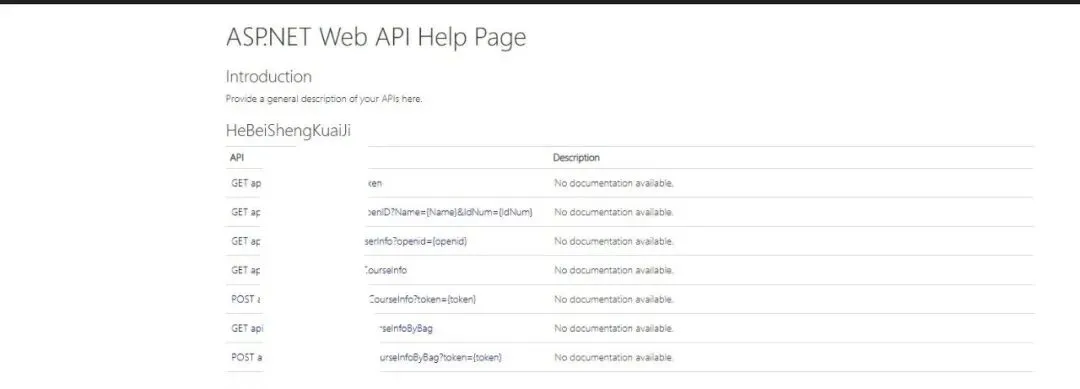Open the GET link with Name and IdNum parameters
The image size is (1080, 389).
pyautogui.click(x=382, y=212)
